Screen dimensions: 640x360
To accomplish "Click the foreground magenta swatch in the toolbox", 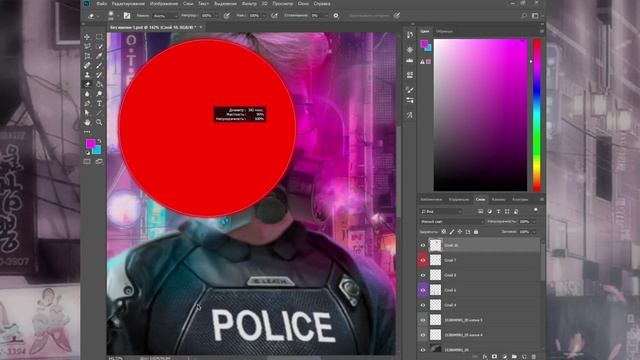I will point(90,143).
